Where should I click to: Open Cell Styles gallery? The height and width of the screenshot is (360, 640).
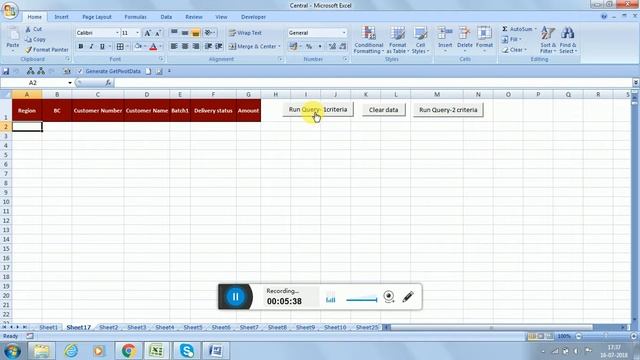point(420,40)
